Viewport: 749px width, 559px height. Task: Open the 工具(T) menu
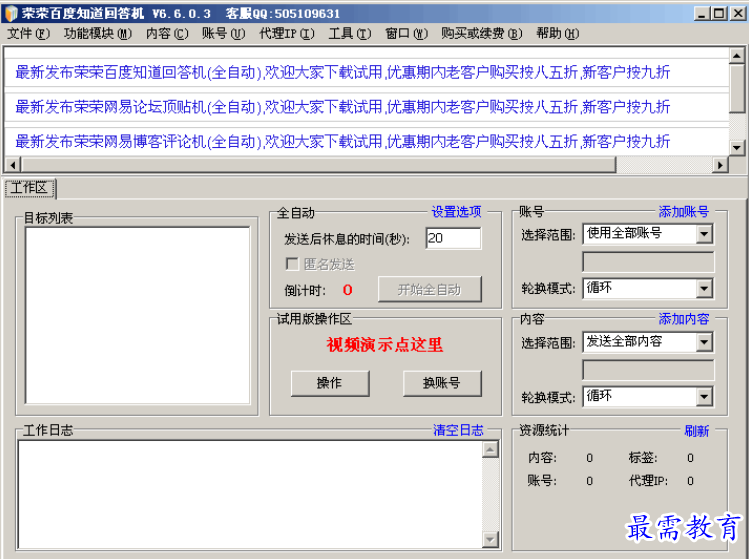pyautogui.click(x=350, y=33)
